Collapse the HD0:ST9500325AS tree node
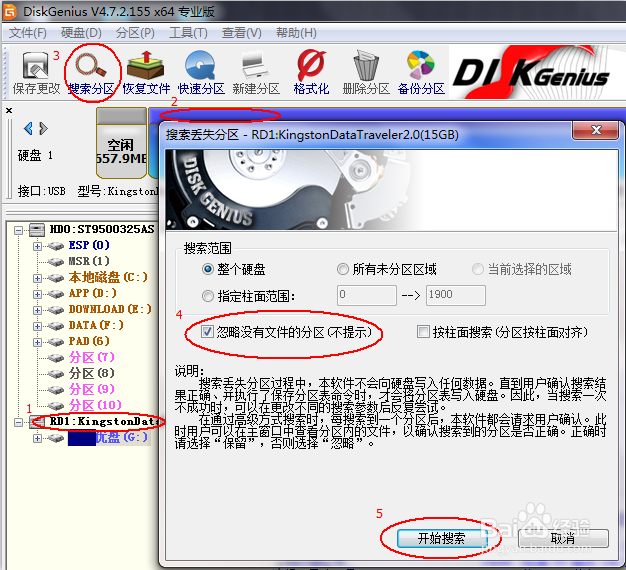626x570 pixels. click(18, 230)
